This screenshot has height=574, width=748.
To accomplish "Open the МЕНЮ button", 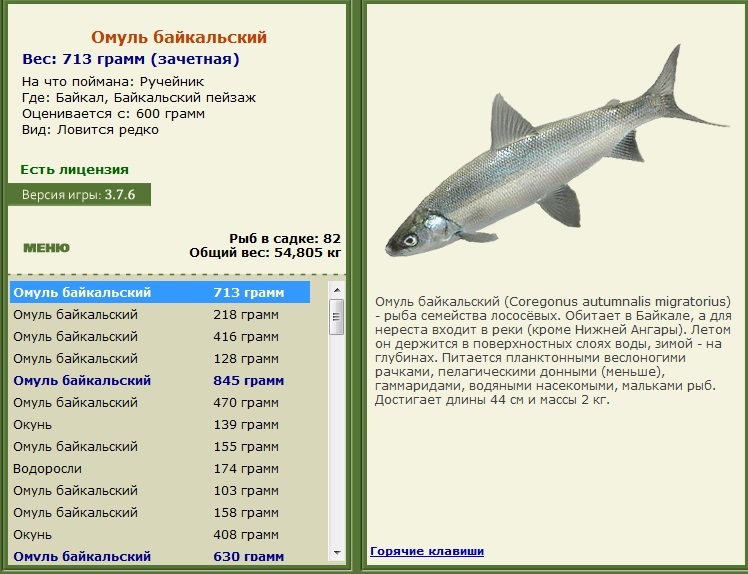I will tap(46, 248).
